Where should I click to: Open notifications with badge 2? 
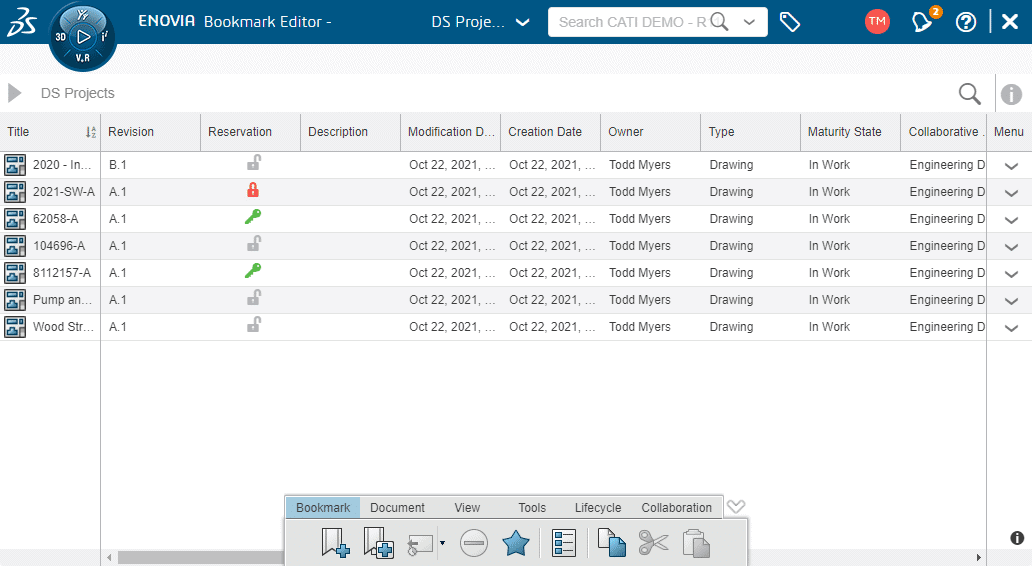click(923, 21)
